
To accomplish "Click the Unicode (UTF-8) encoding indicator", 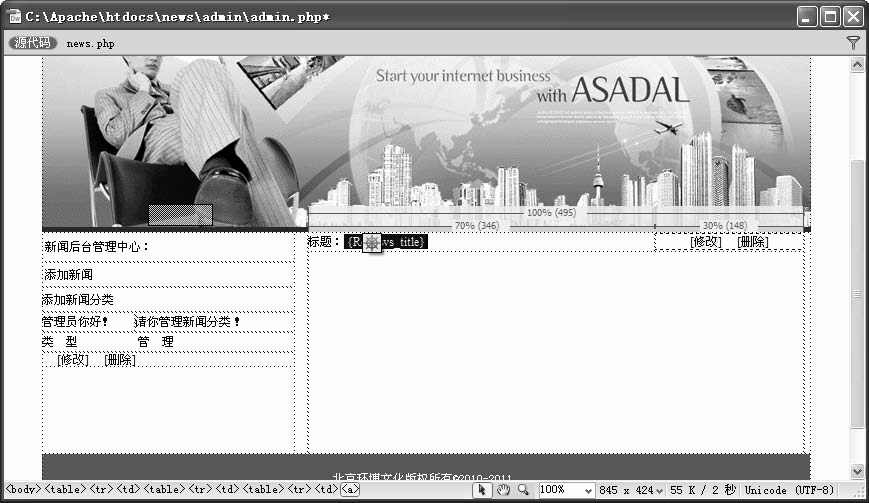I will click(x=789, y=490).
